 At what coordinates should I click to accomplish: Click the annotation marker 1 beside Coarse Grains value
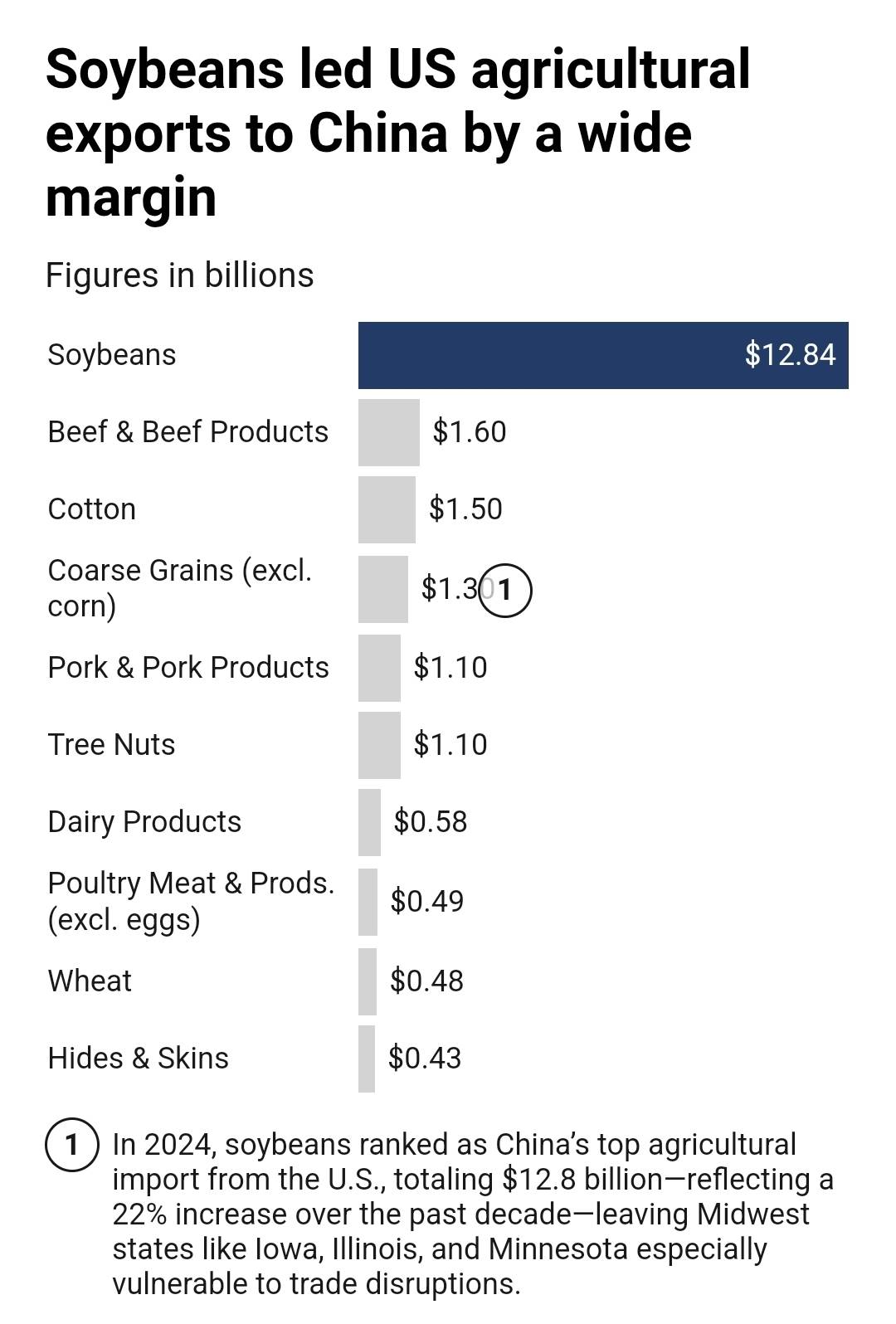point(506,591)
